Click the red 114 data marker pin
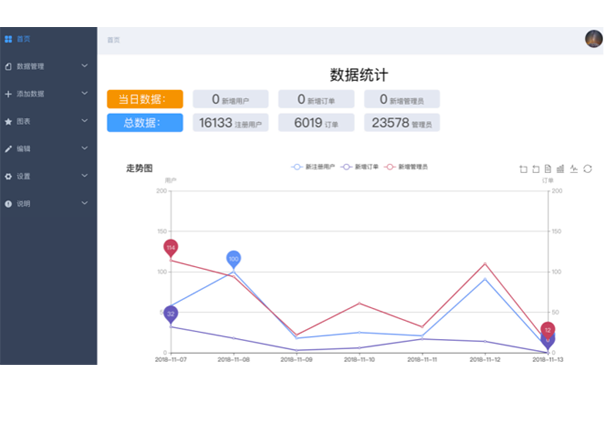 tap(171, 247)
